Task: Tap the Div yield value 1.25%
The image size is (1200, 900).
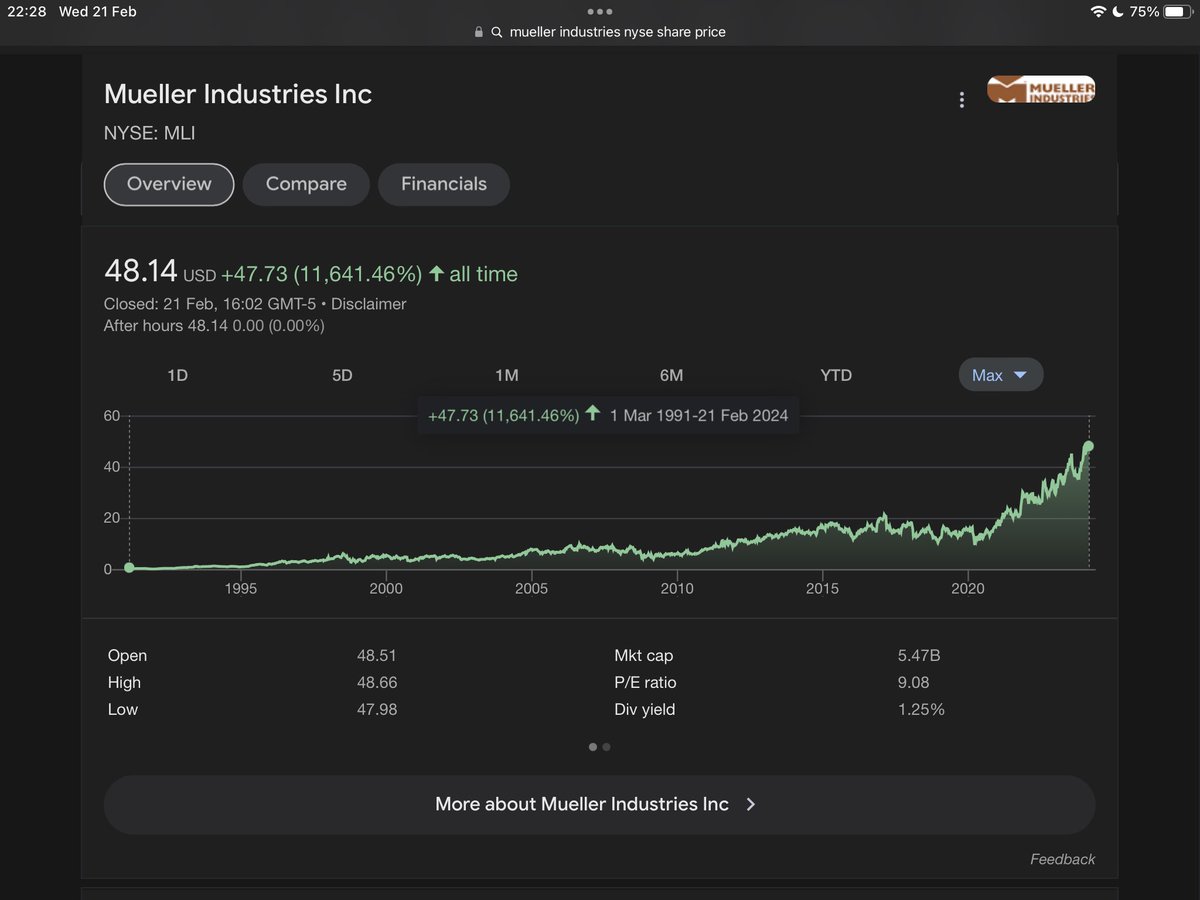Action: point(921,710)
